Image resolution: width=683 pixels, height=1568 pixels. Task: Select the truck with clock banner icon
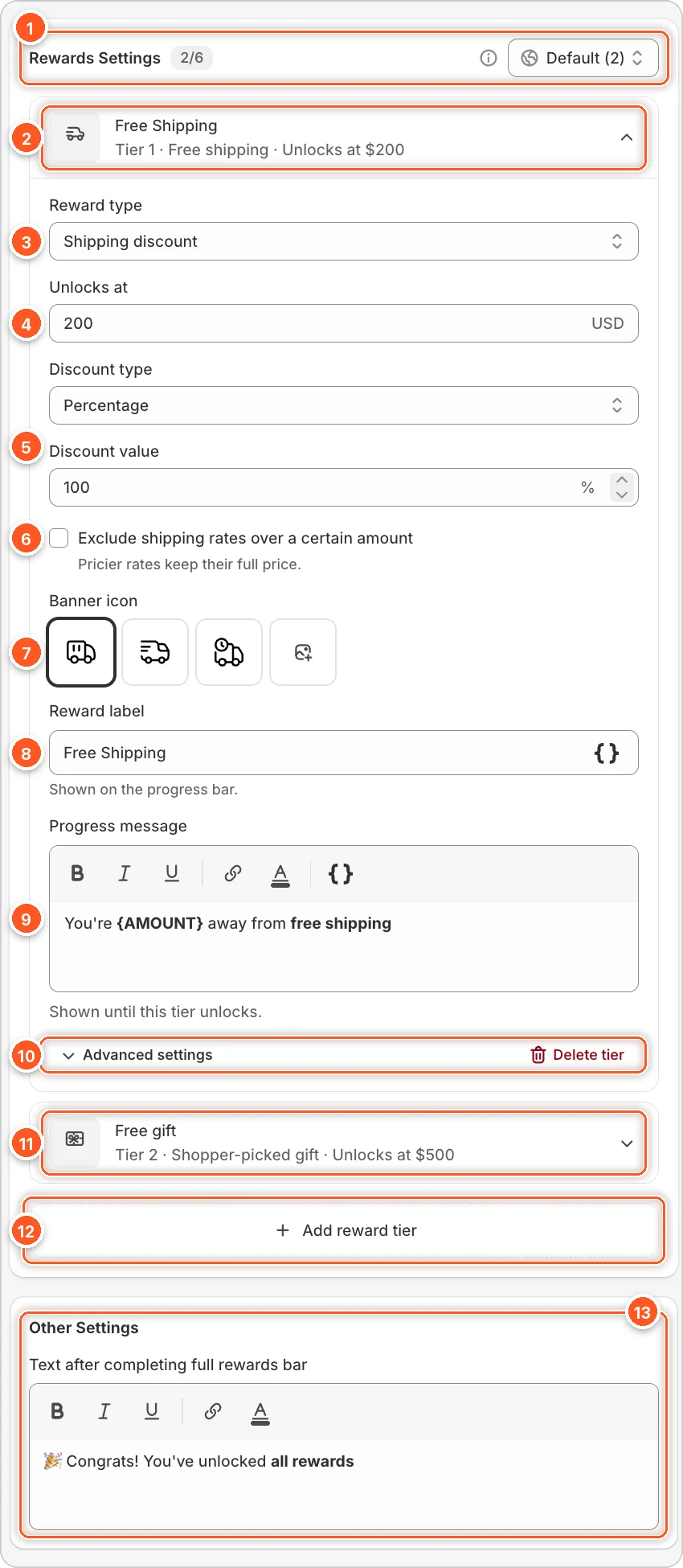coord(229,652)
